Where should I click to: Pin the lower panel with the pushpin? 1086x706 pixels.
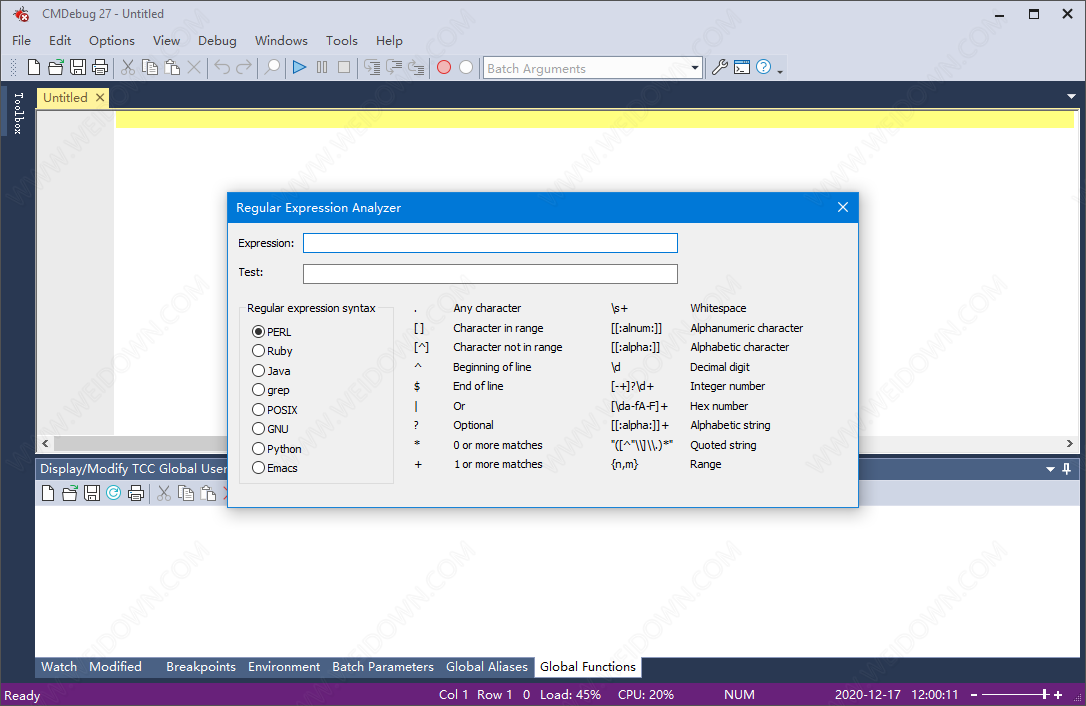point(1067,469)
